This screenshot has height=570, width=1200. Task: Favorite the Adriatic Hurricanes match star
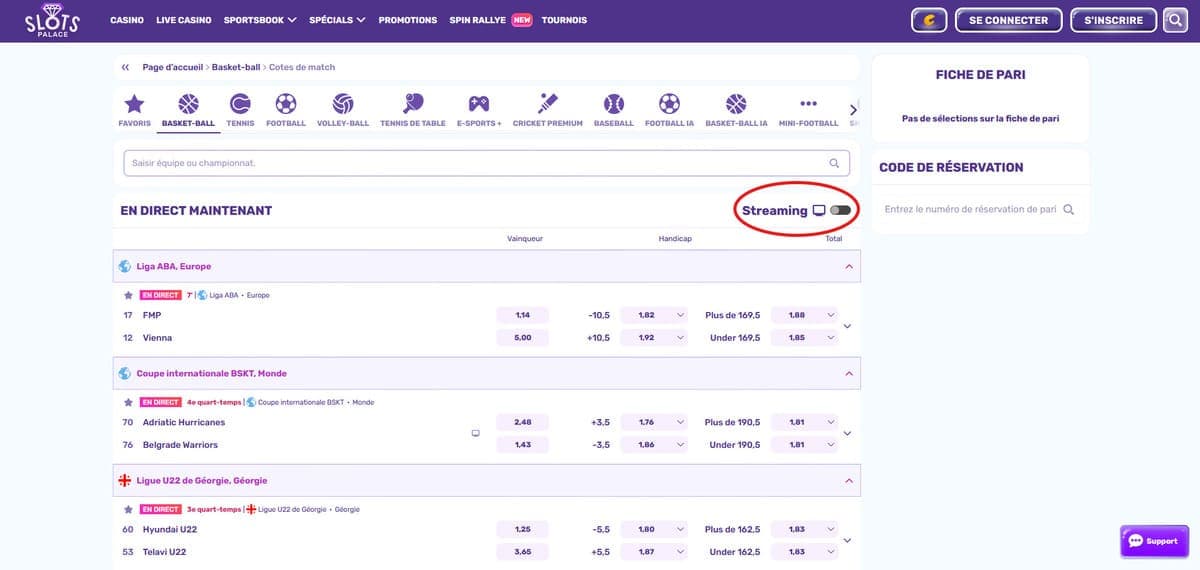128,402
